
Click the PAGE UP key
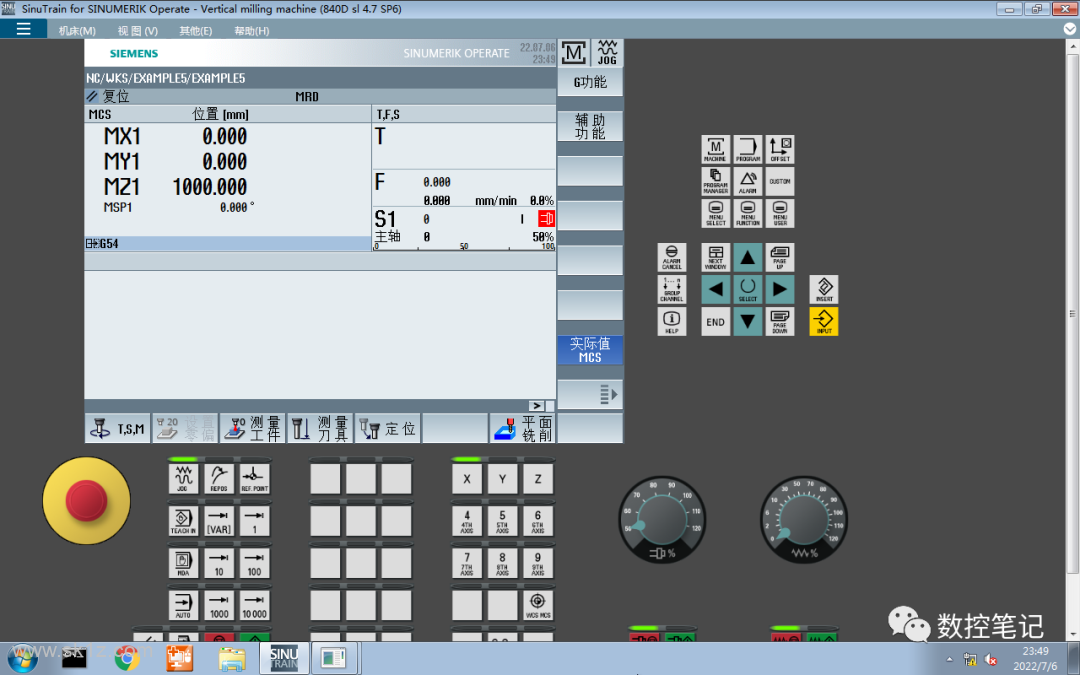point(780,257)
